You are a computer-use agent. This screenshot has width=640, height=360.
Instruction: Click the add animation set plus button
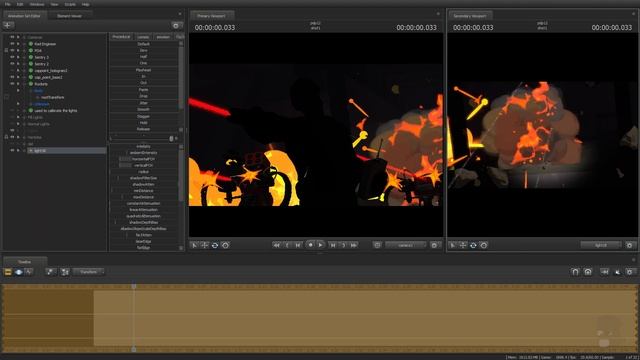pos(8,25)
